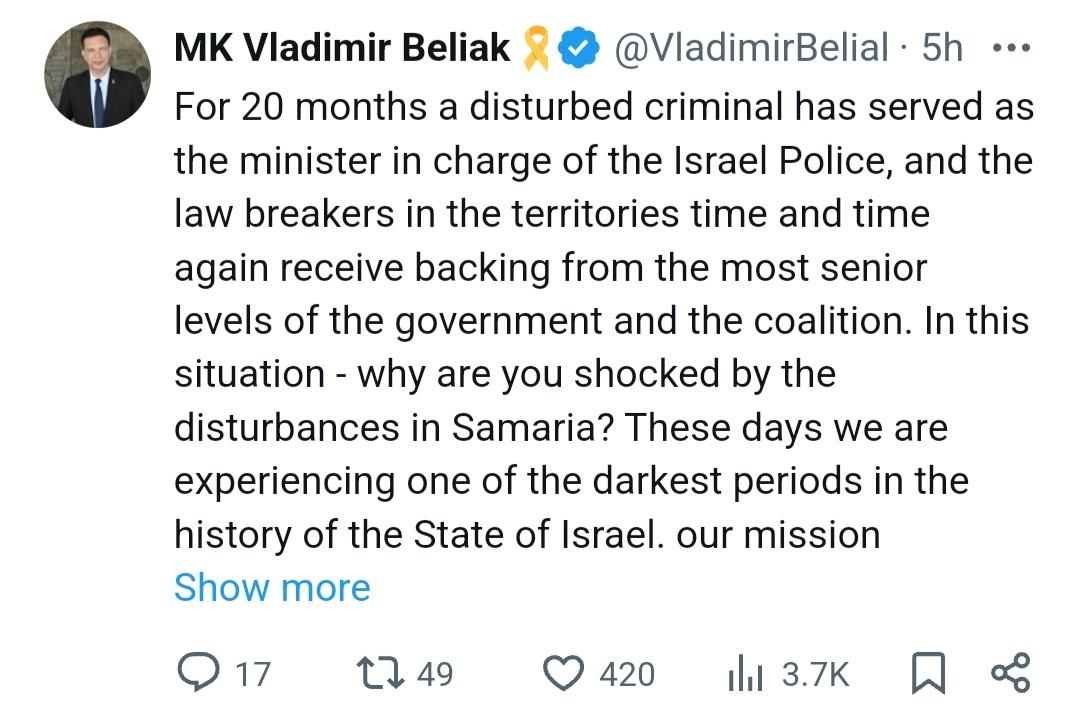Open view analytics bar chart icon
Screen dimensions: 1080x714
745,674
